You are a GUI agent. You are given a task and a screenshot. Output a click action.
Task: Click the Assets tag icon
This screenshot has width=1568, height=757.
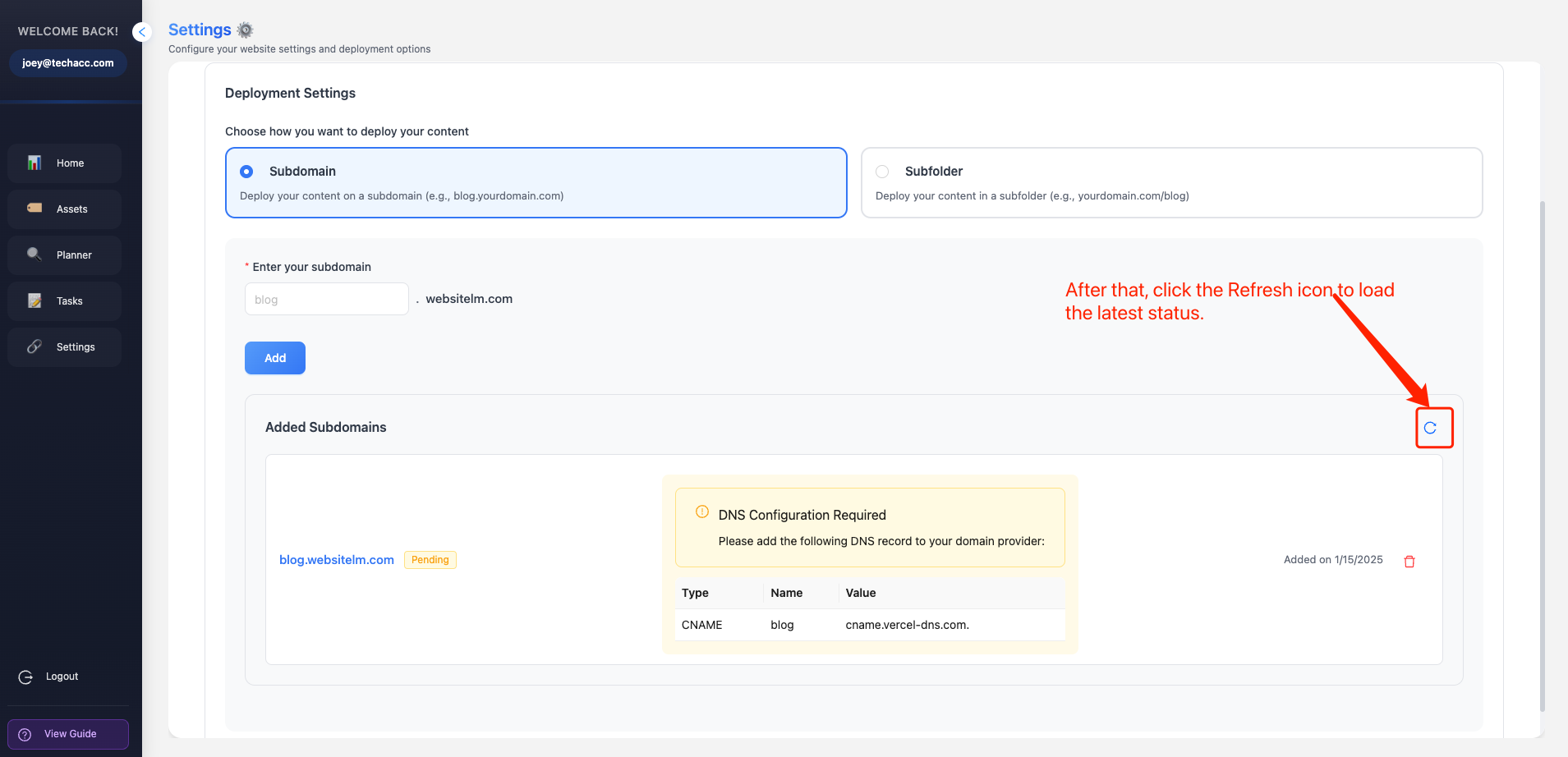coord(34,208)
